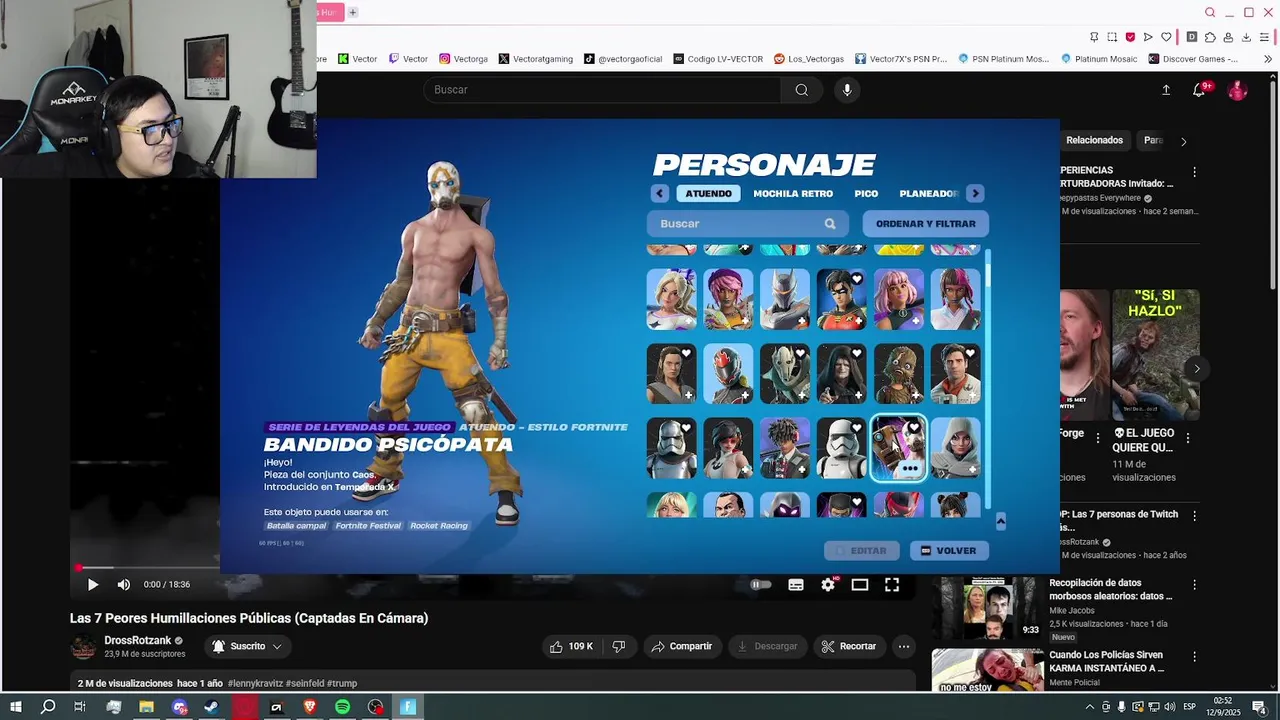Select the PLANEADOR tab
Viewport: 1280px width, 720px height.
point(929,194)
